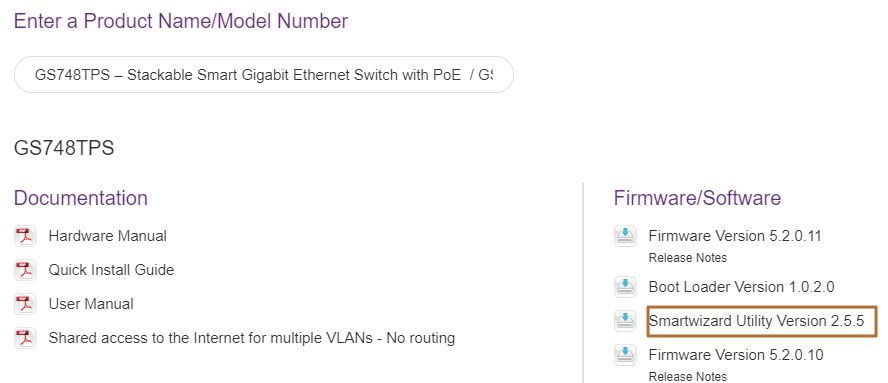View Release Notes under Firmware 5.2.0.10
The height and width of the screenshot is (383, 888).
[x=688, y=377]
